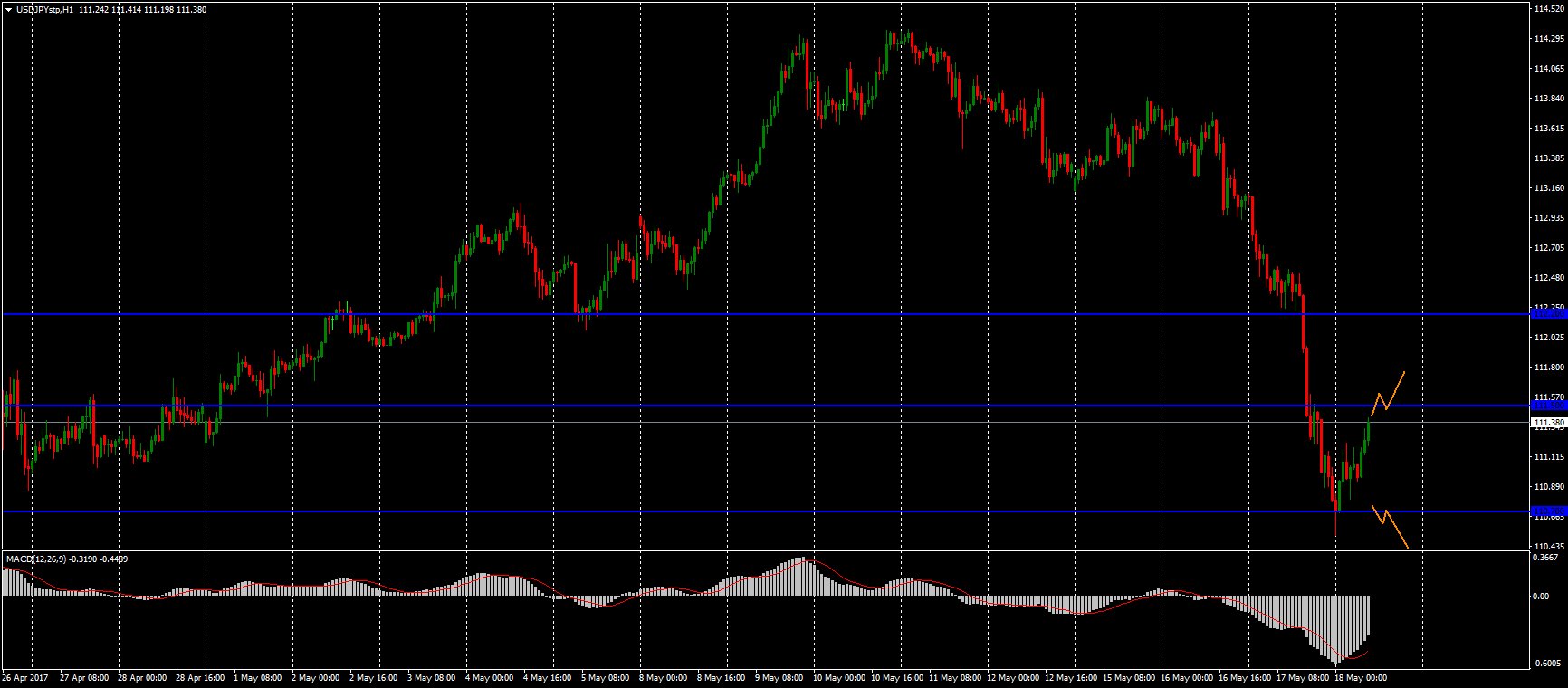Click the 0.3667 value on MACD scale

coord(1546,558)
